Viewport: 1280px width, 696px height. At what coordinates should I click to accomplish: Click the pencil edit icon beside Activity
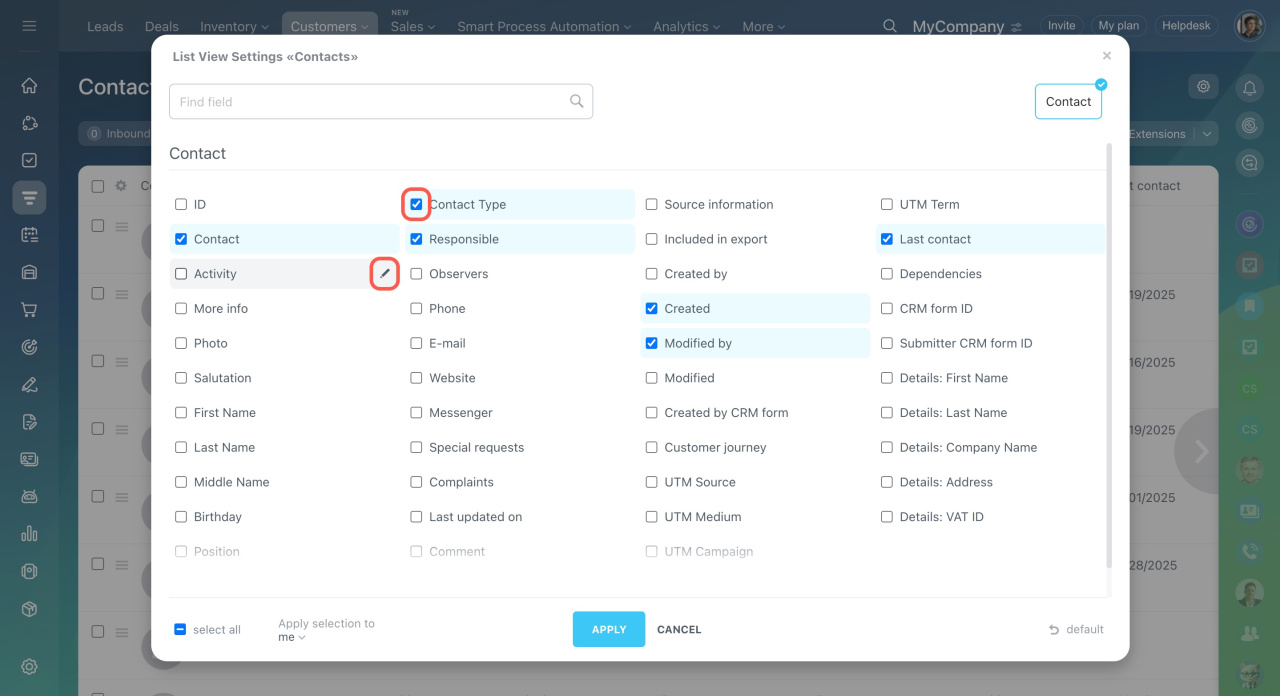[x=385, y=274]
